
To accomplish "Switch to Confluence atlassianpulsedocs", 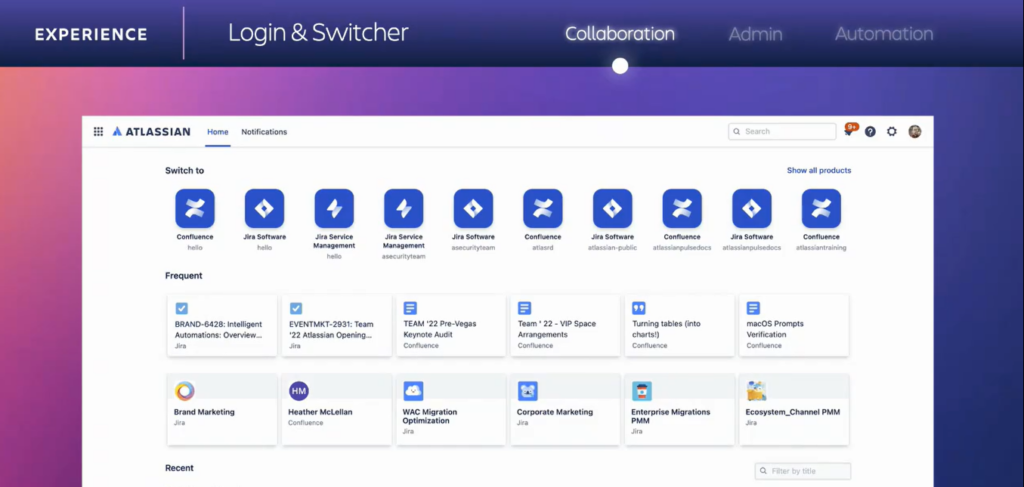I will (682, 219).
